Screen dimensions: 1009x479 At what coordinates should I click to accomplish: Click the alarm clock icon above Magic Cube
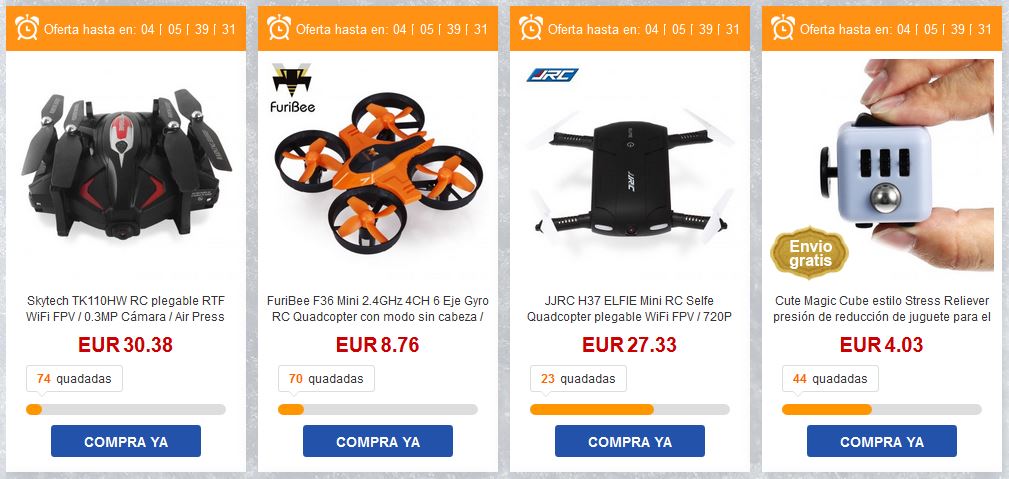(x=783, y=28)
